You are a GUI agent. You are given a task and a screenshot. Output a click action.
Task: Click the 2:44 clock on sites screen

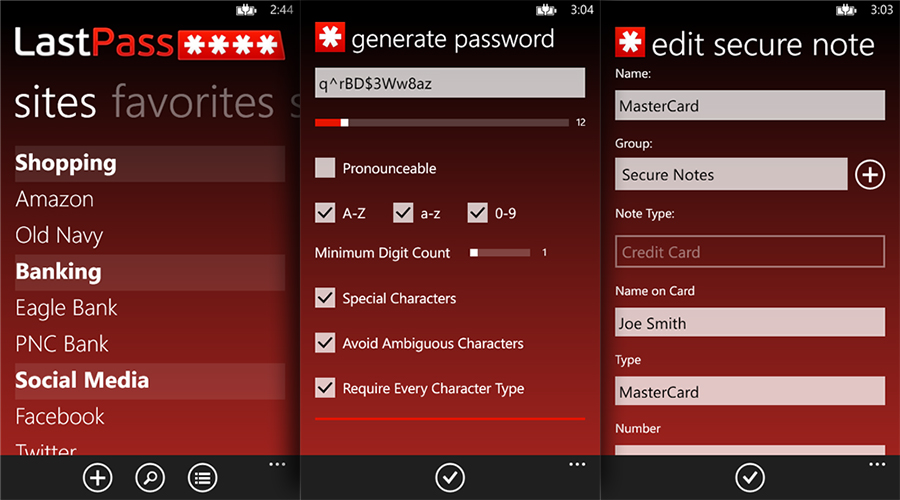pyautogui.click(x=282, y=10)
